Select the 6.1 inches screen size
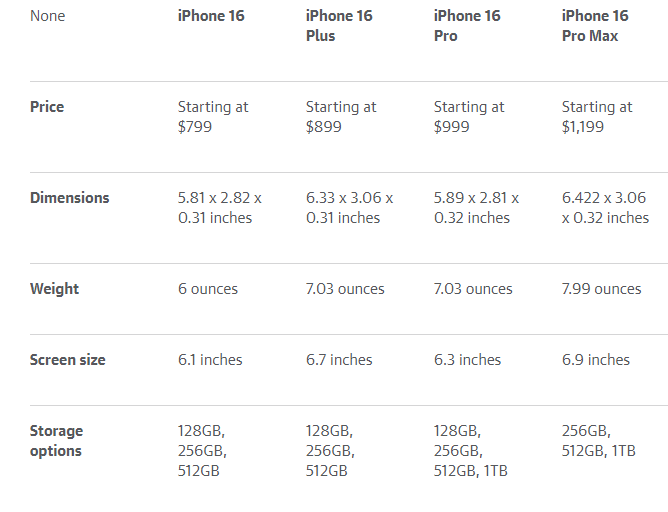 click(210, 360)
